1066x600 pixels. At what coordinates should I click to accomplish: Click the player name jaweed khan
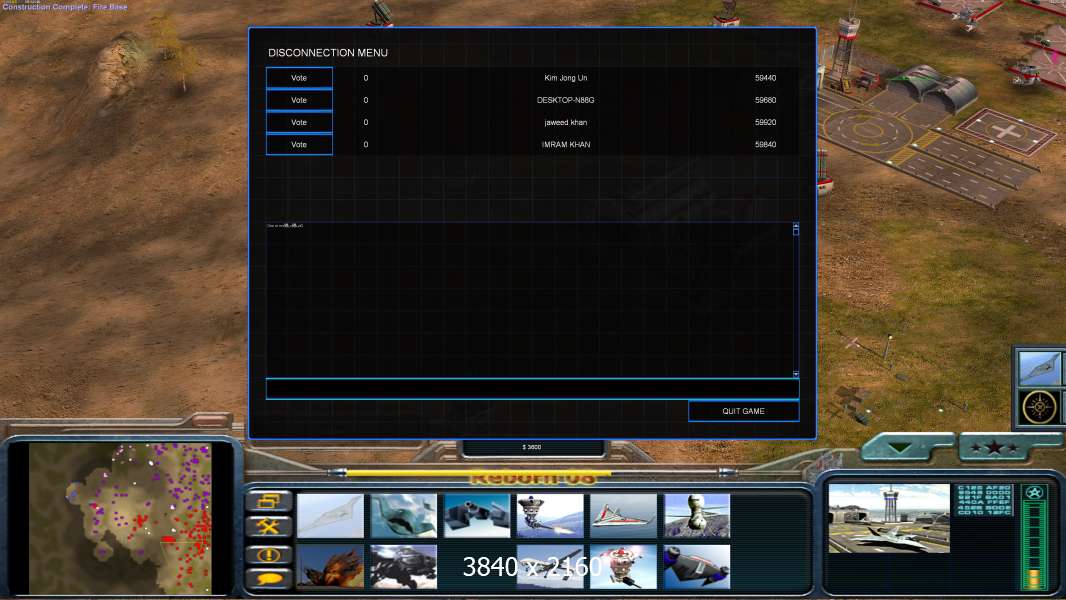[566, 122]
